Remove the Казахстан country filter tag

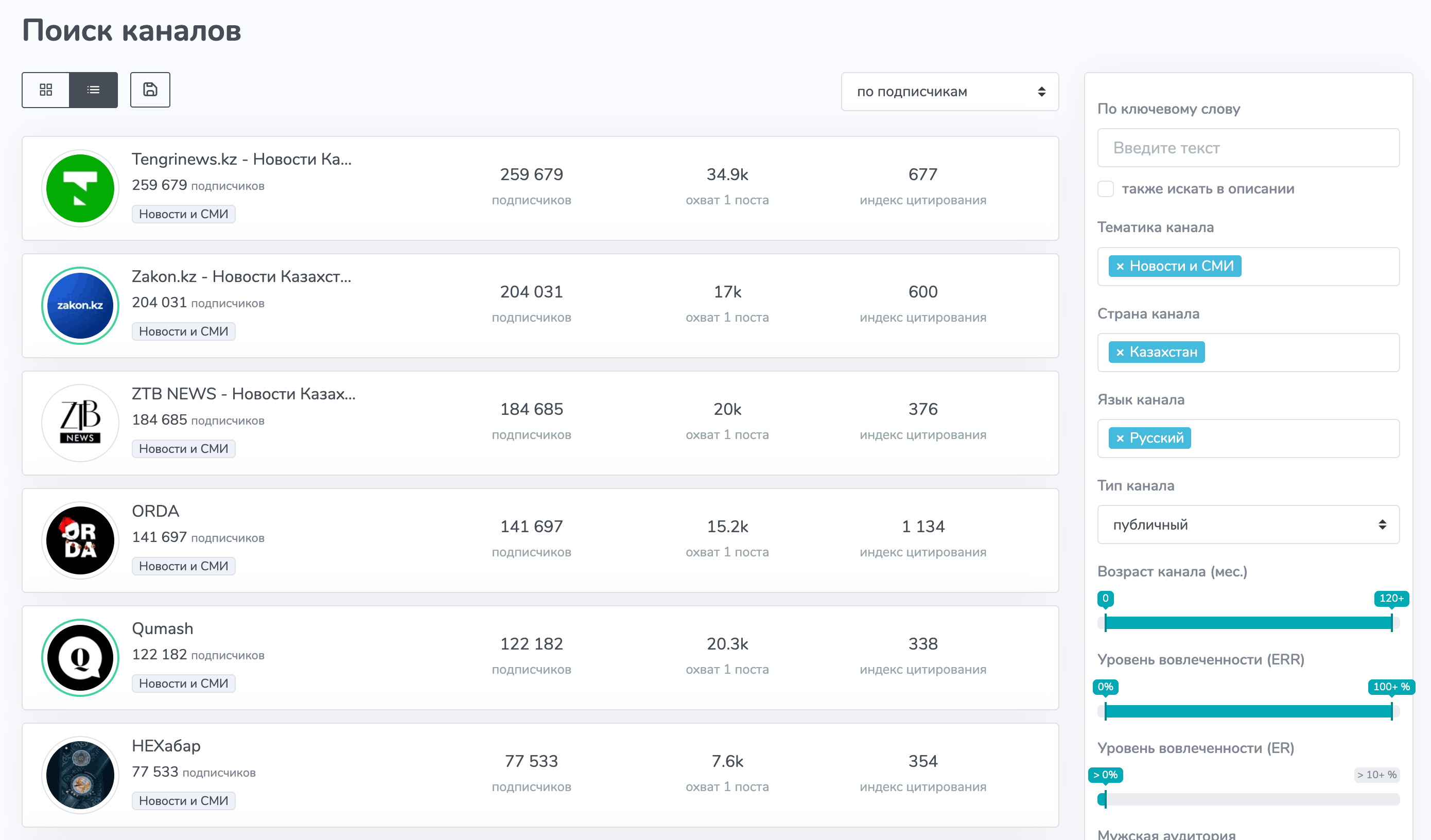(1120, 352)
